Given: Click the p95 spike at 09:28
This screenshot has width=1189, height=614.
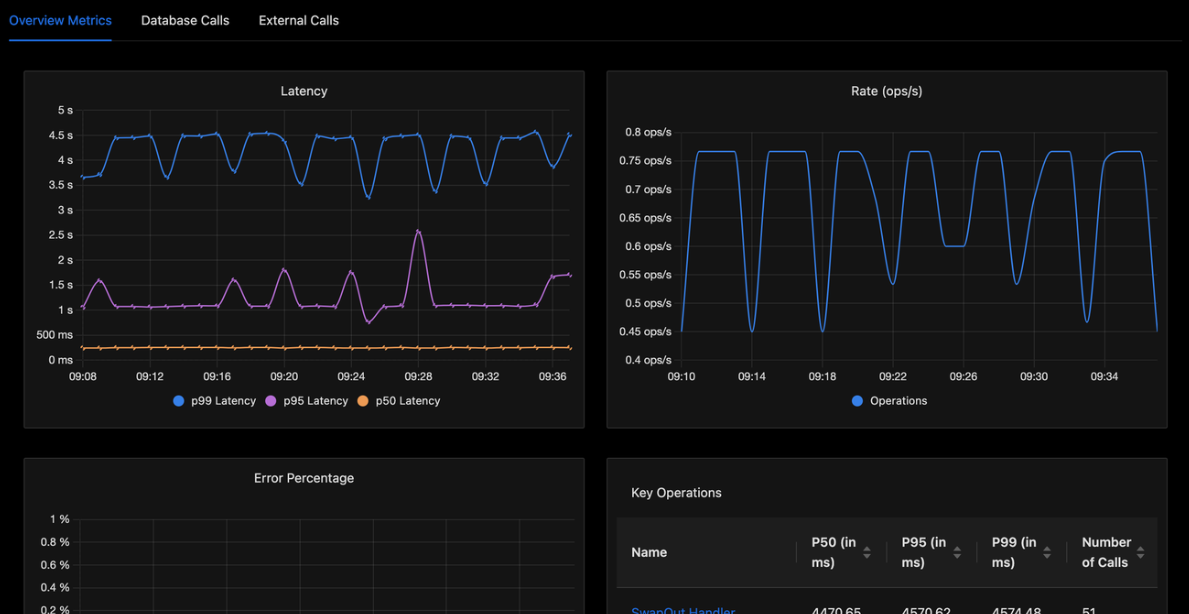Looking at the screenshot, I should pyautogui.click(x=419, y=231).
